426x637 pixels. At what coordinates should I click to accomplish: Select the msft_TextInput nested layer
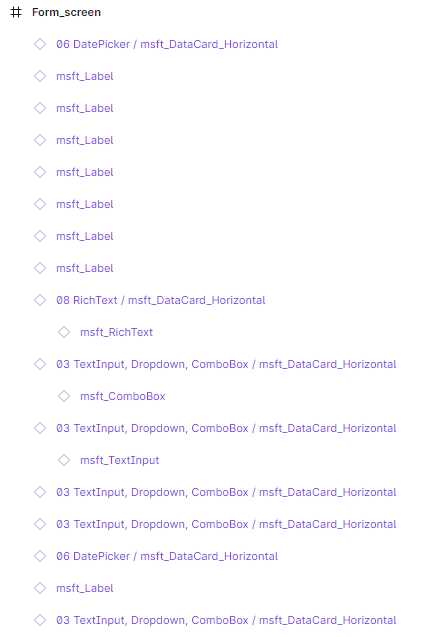(120, 460)
